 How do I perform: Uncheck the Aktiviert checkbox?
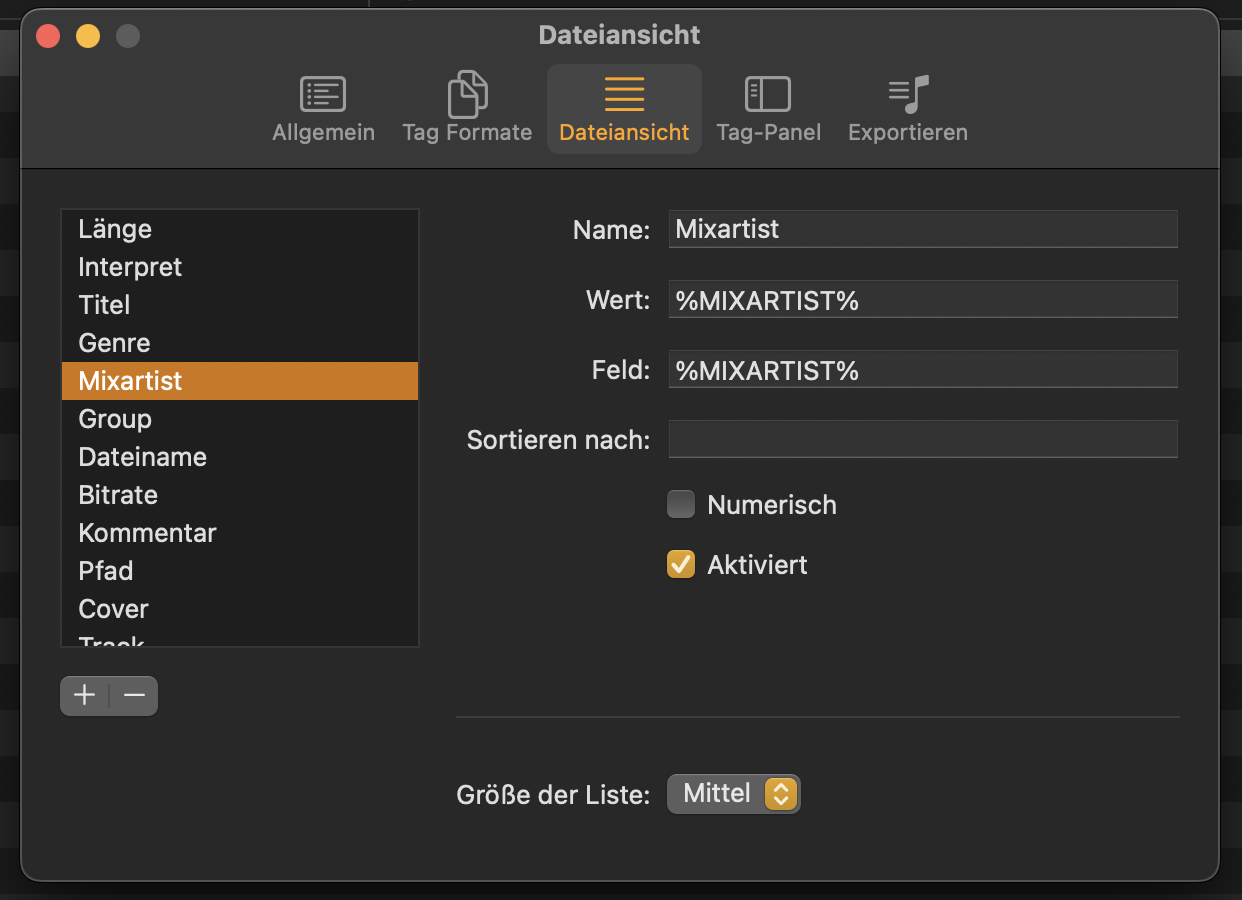pos(681,565)
